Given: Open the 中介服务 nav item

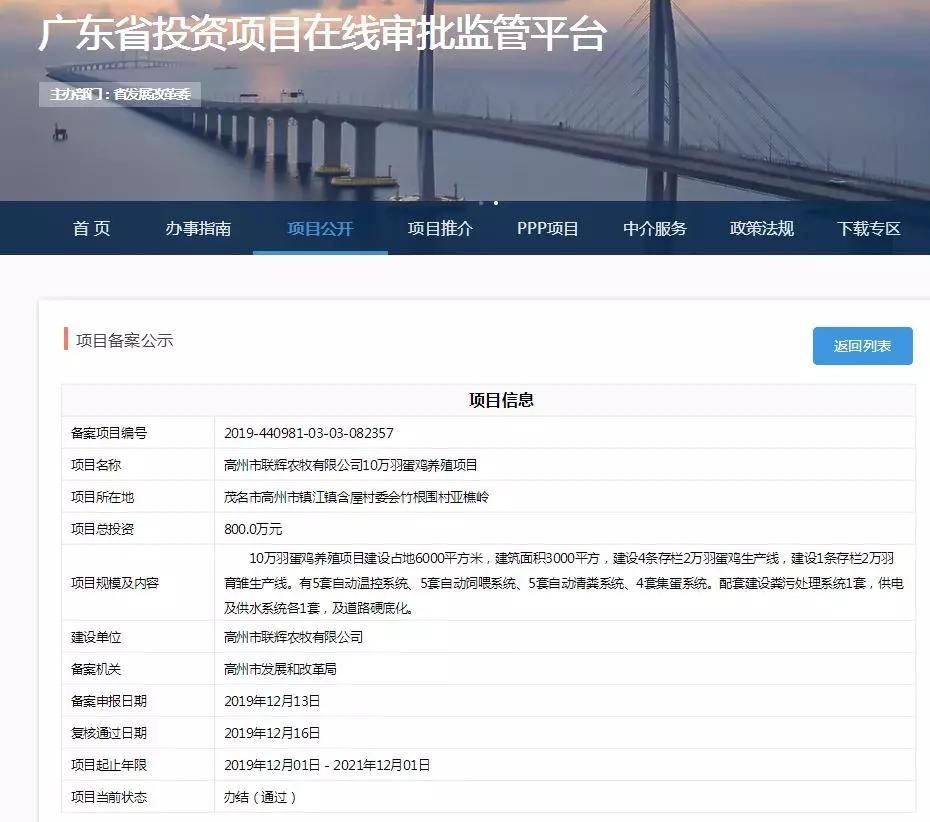Looking at the screenshot, I should [655, 228].
